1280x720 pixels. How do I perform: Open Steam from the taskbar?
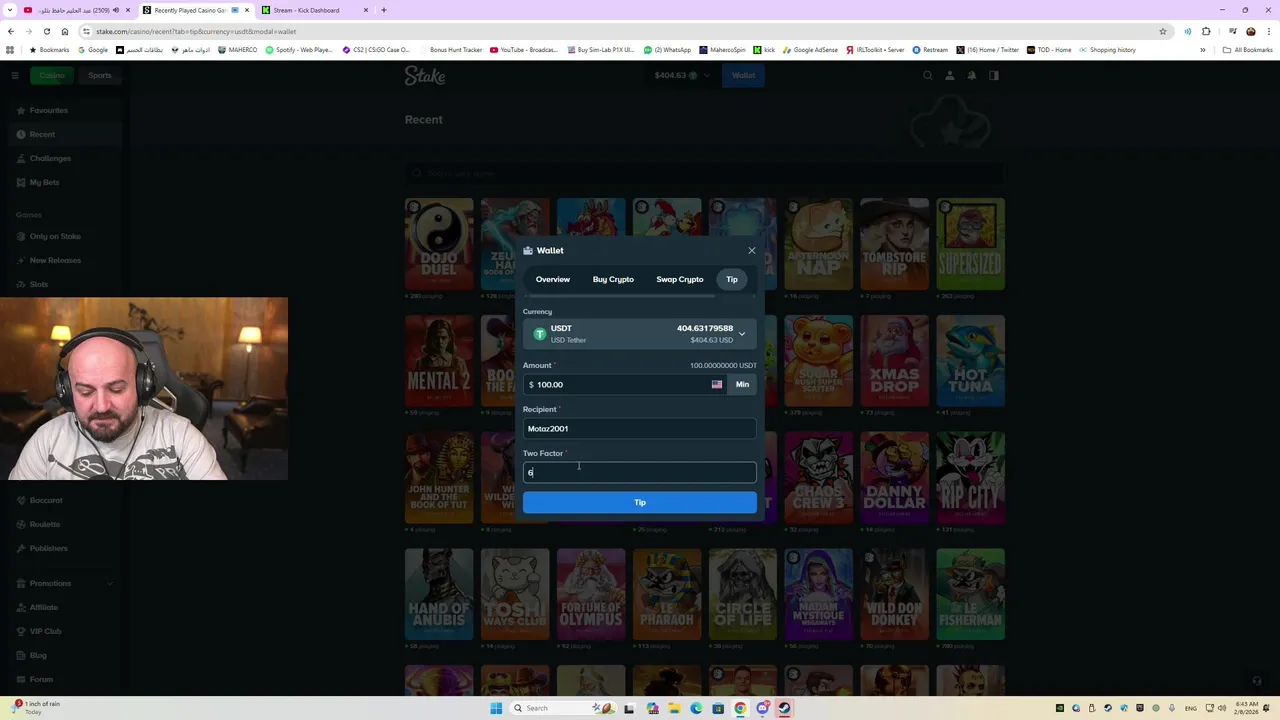(x=784, y=708)
